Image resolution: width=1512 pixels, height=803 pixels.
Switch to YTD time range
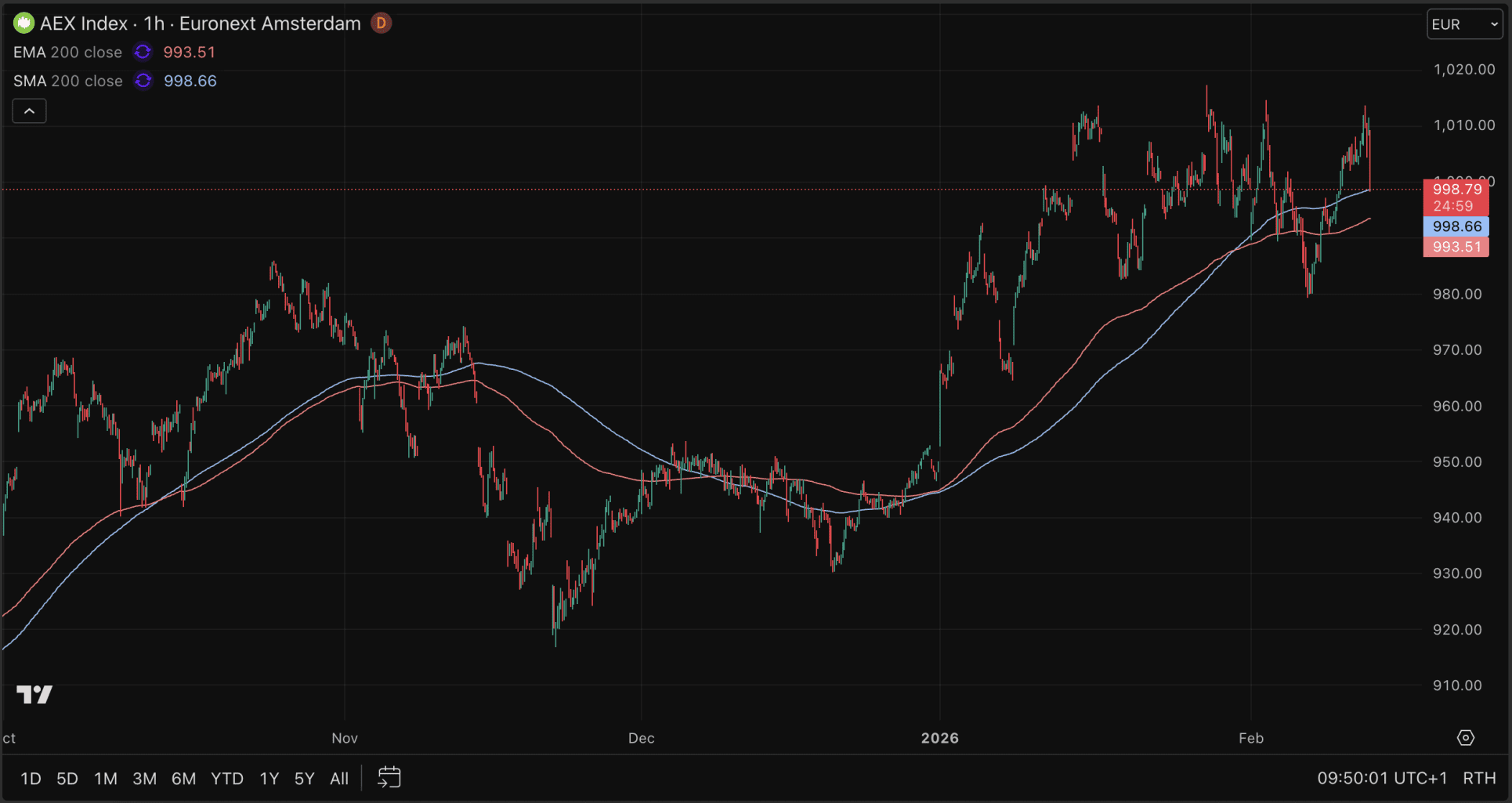click(227, 779)
